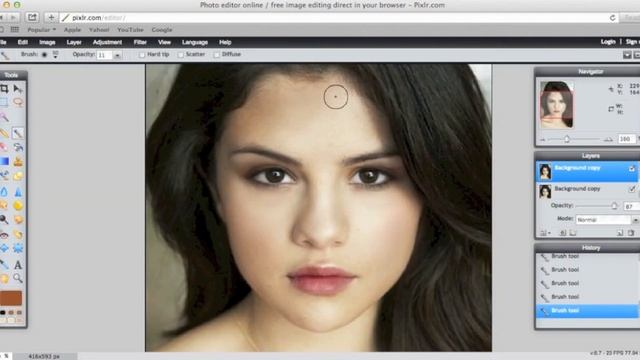The height and width of the screenshot is (360, 640).
Task: Select the Sharpen tool
Action: pos(18,191)
